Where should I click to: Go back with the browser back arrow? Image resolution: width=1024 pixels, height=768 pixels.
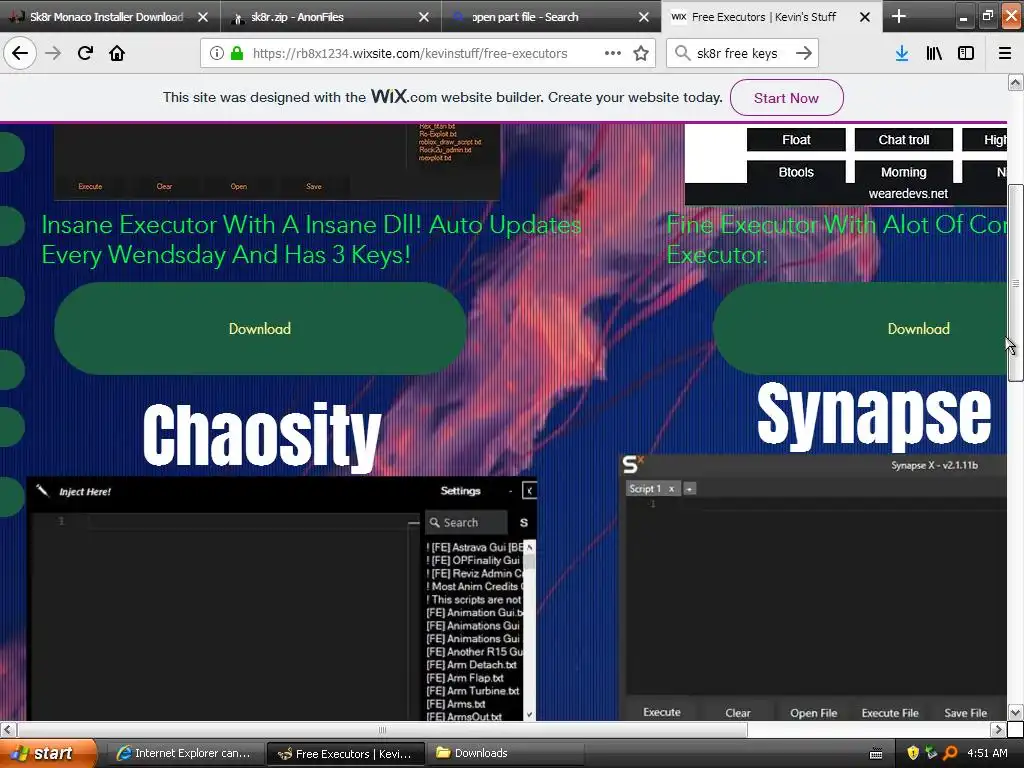point(20,53)
